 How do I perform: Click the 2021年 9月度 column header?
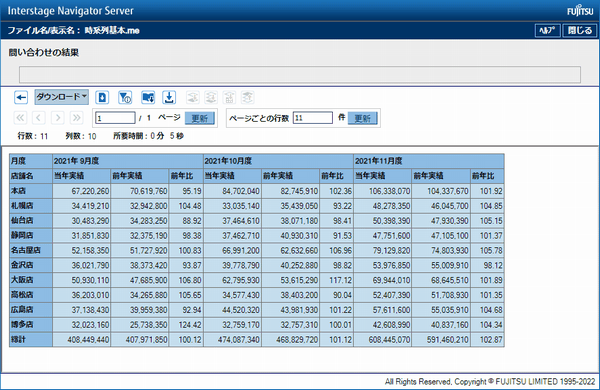click(128, 161)
